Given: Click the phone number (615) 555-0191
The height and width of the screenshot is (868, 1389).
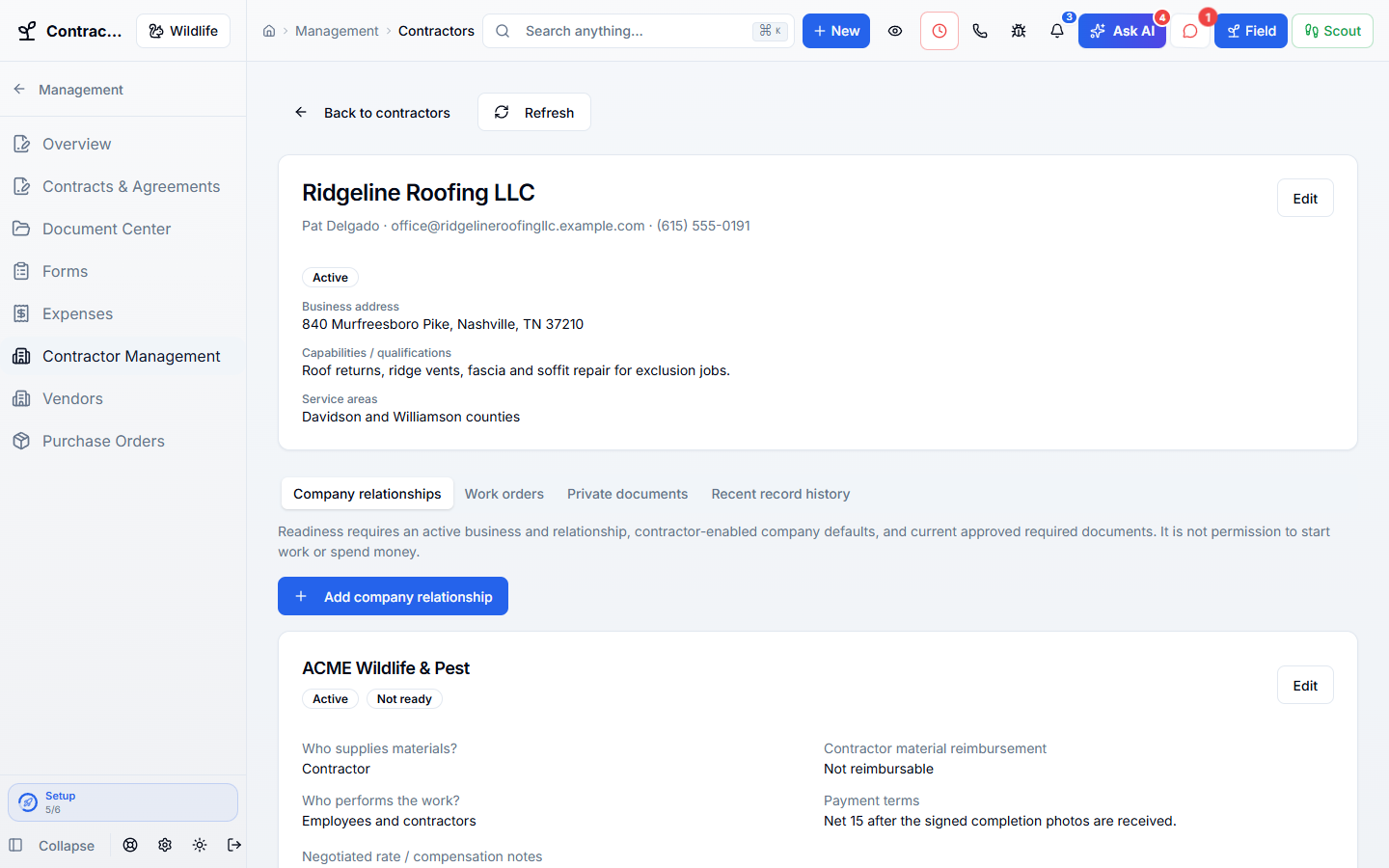Looking at the screenshot, I should tap(703, 226).
